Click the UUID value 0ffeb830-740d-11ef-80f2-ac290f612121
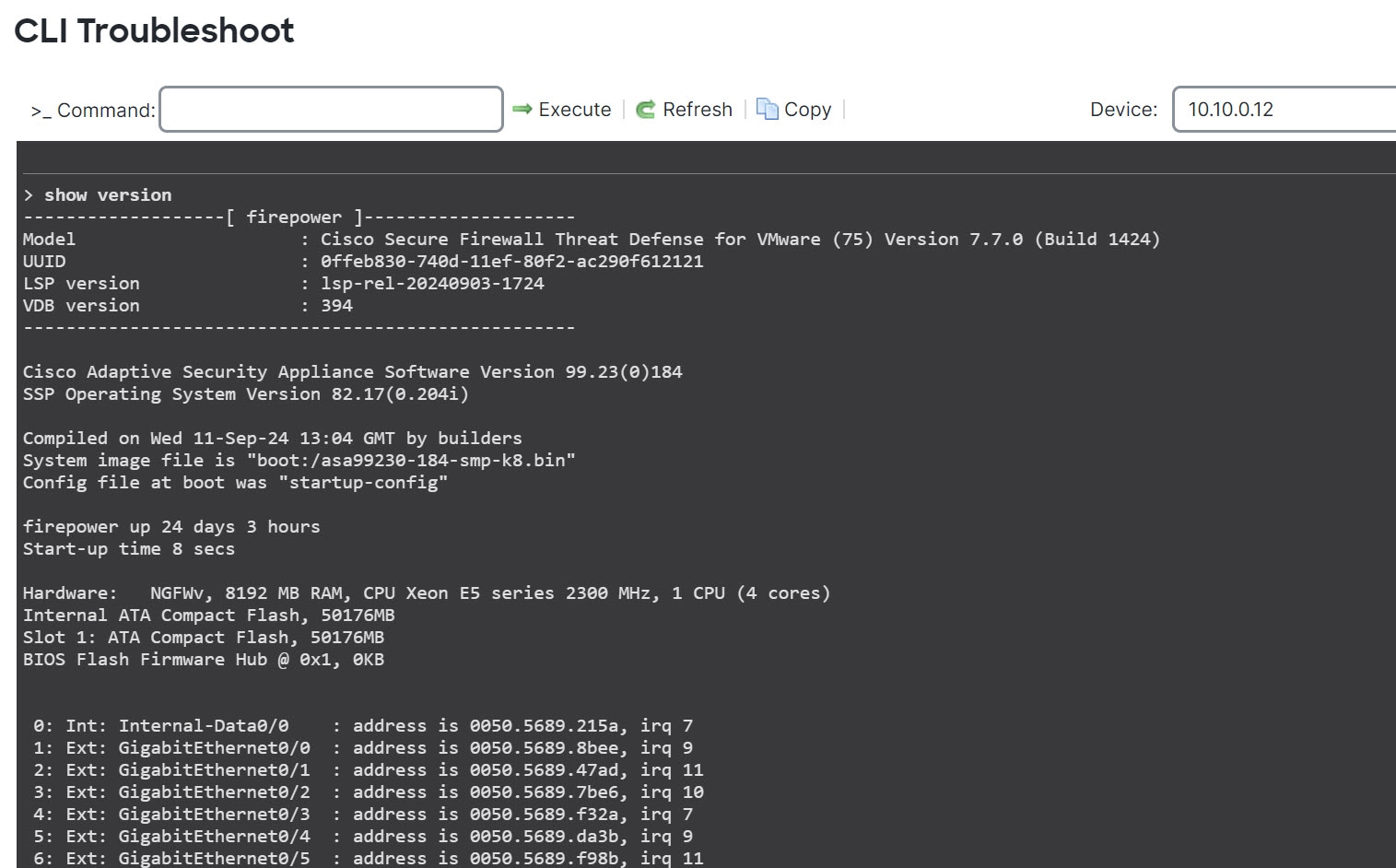This screenshot has width=1396, height=868. click(511, 261)
